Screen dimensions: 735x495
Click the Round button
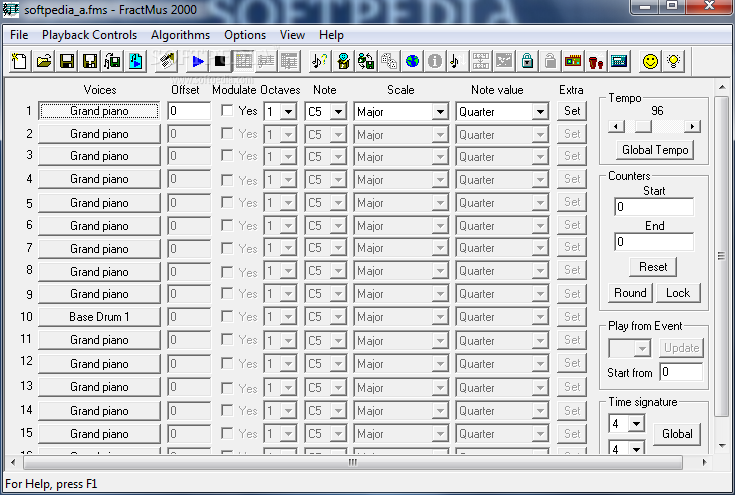[630, 293]
